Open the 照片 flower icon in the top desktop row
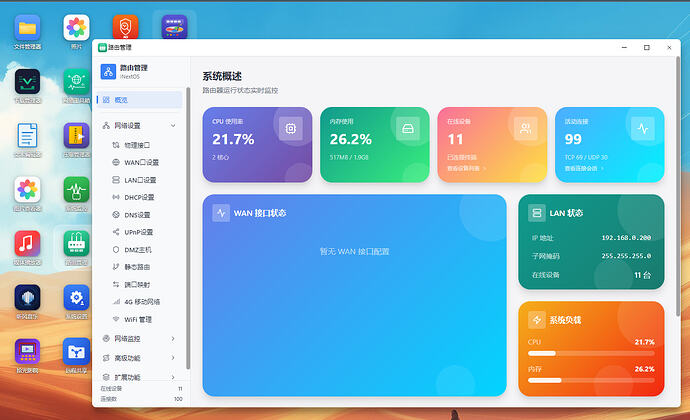690x420 pixels. 76,27
